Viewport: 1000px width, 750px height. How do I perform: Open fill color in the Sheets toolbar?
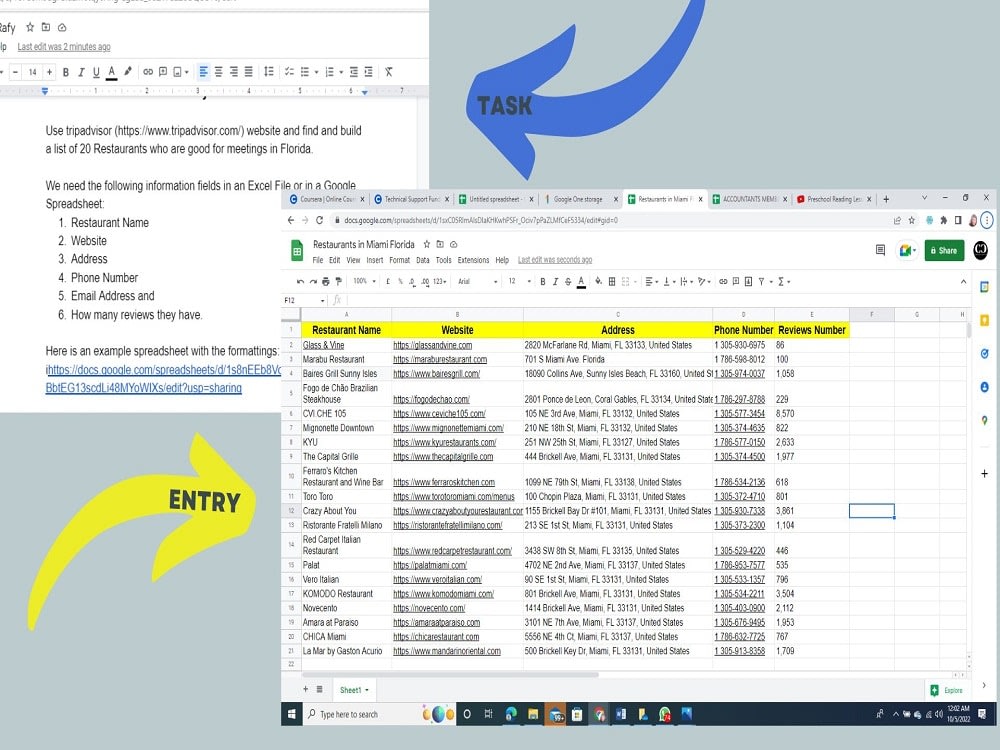click(x=598, y=281)
